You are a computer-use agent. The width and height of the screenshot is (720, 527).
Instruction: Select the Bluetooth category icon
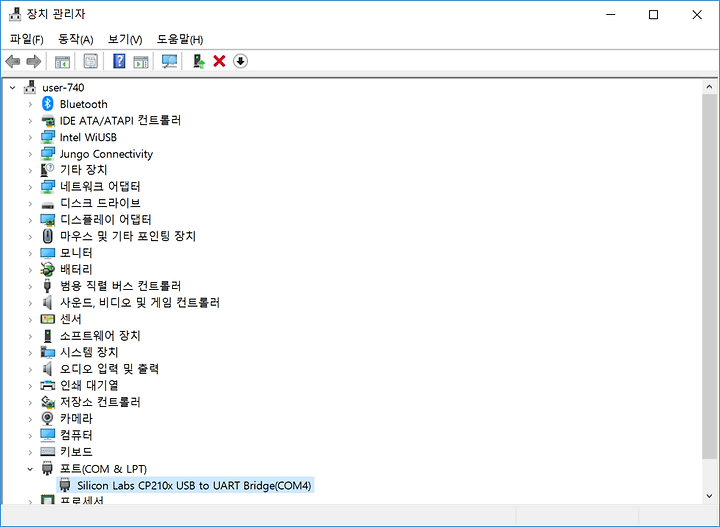(48, 104)
